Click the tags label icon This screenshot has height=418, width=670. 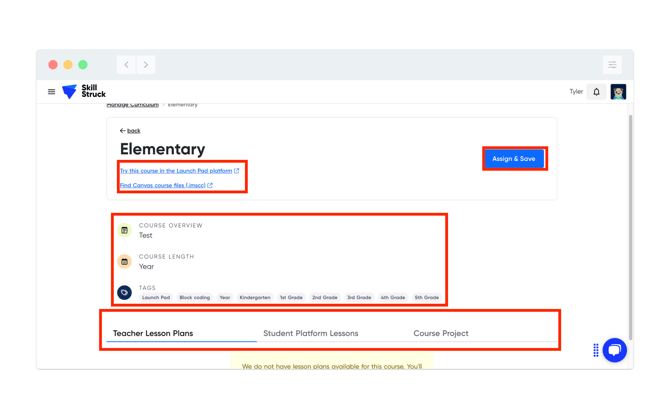pos(125,293)
